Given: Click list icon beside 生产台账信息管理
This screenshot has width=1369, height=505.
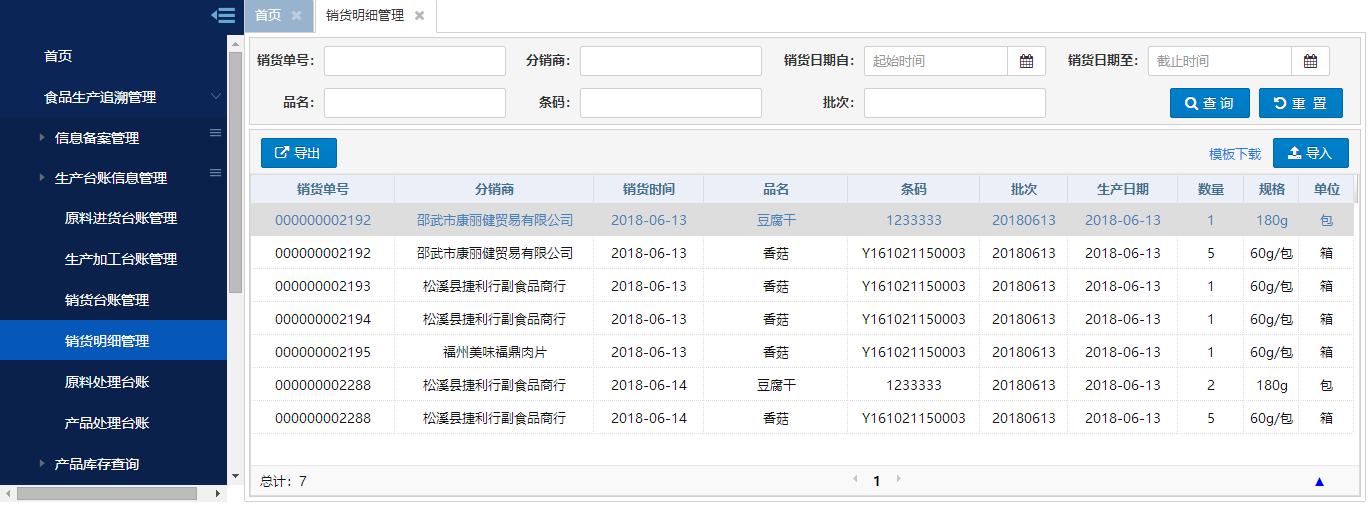Looking at the screenshot, I should (x=214, y=173).
